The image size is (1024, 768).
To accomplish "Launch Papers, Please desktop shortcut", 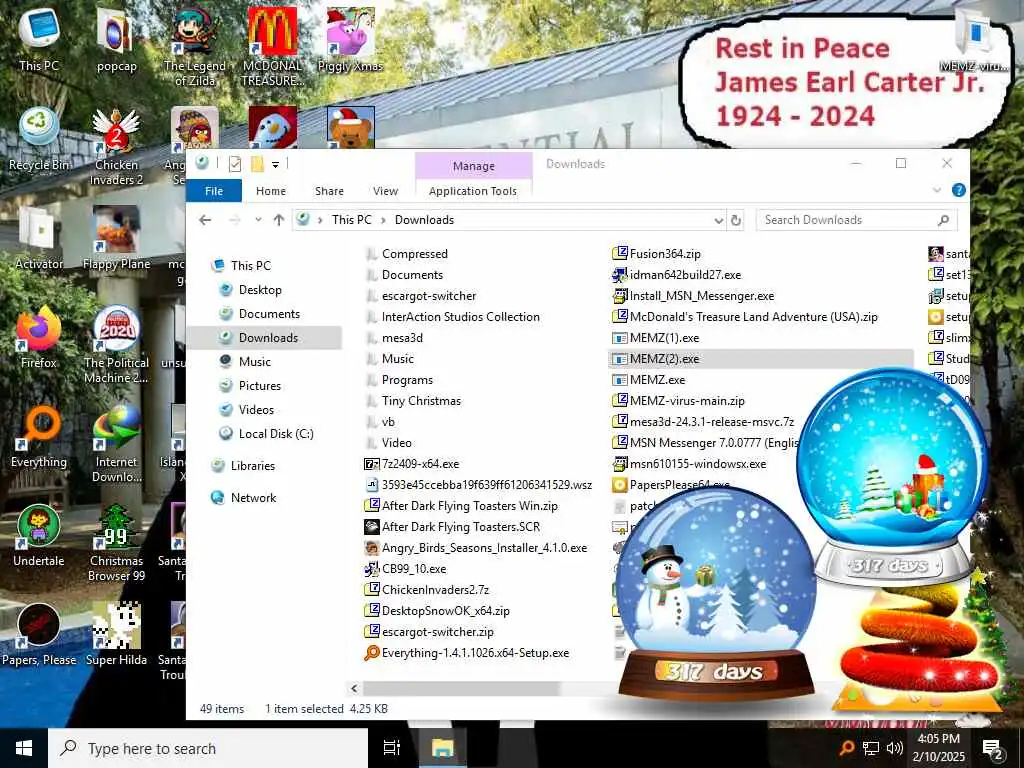I will coord(39,635).
